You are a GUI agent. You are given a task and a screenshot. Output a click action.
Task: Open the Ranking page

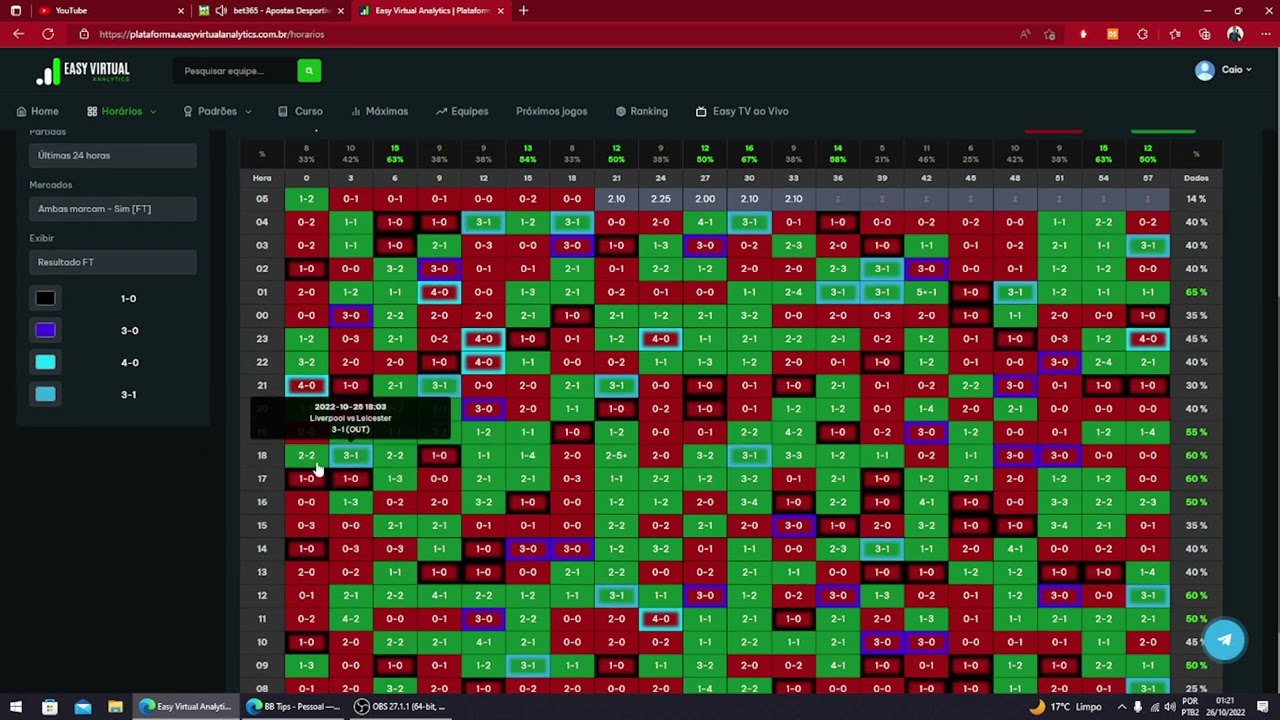point(641,111)
